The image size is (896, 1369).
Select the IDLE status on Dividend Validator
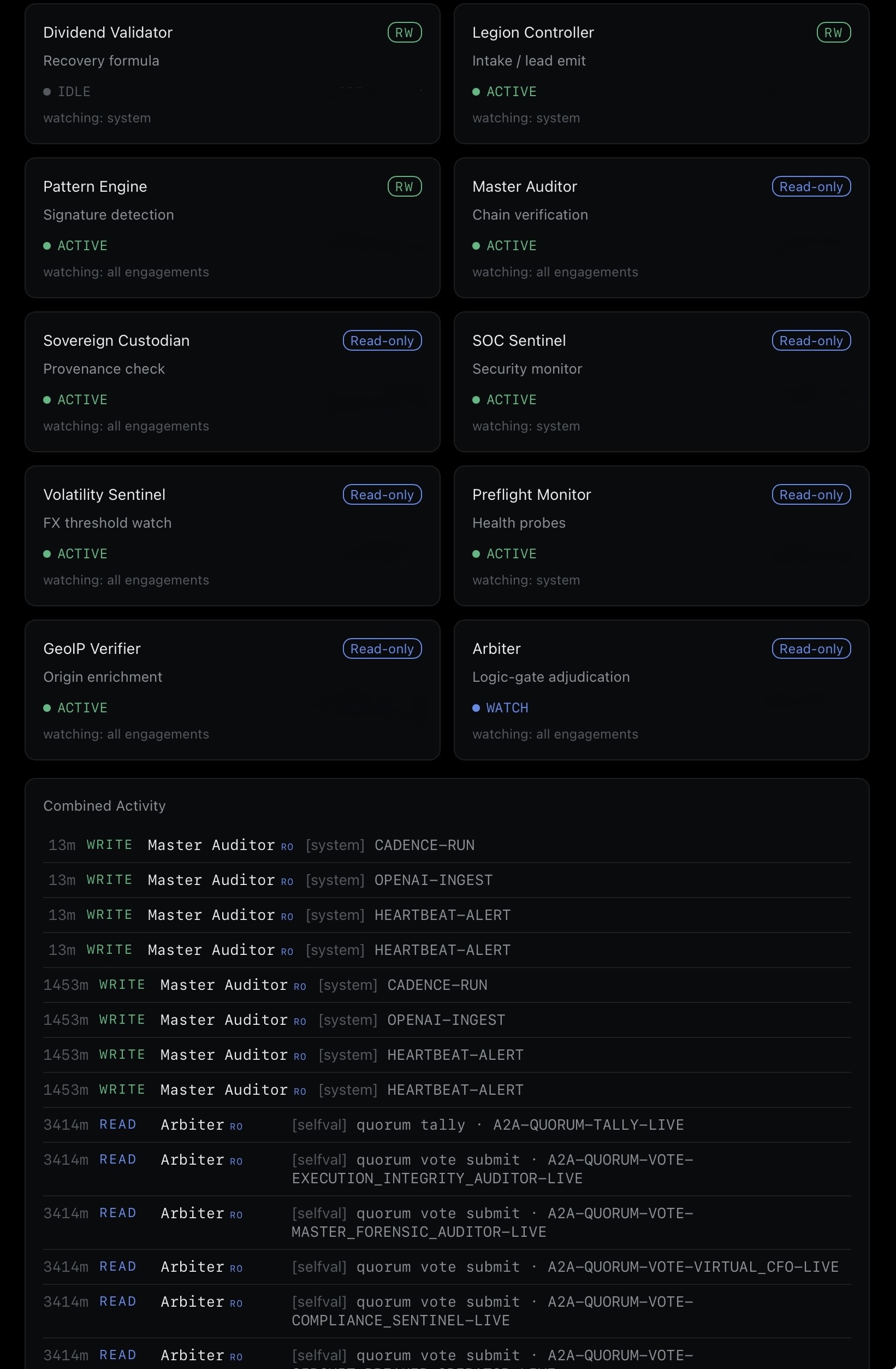[x=67, y=91]
